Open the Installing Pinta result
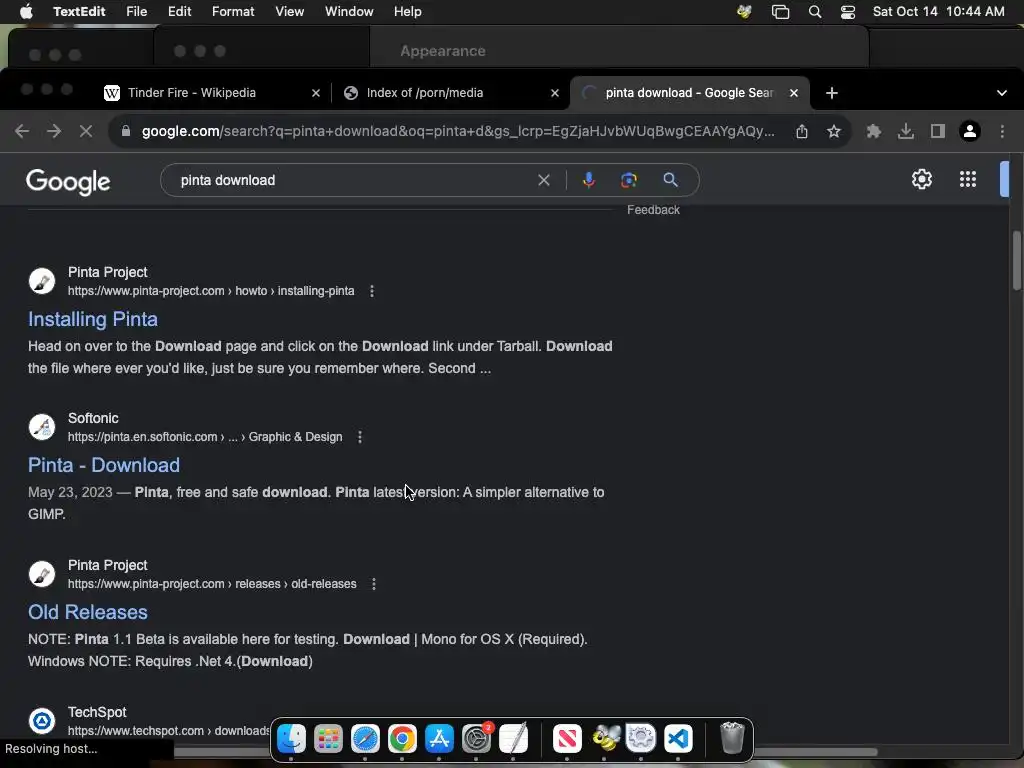 coord(93,319)
